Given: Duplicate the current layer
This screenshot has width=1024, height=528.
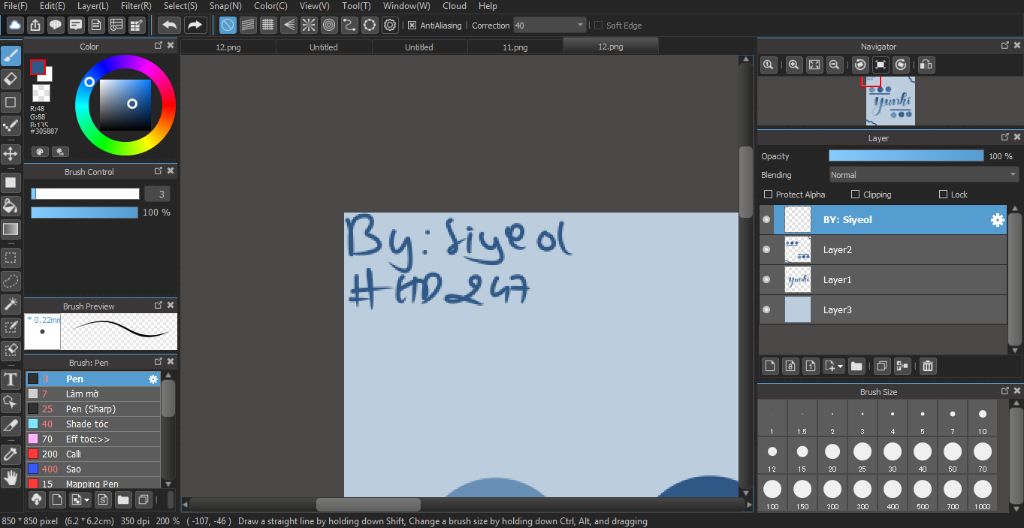Looking at the screenshot, I should pos(882,366).
